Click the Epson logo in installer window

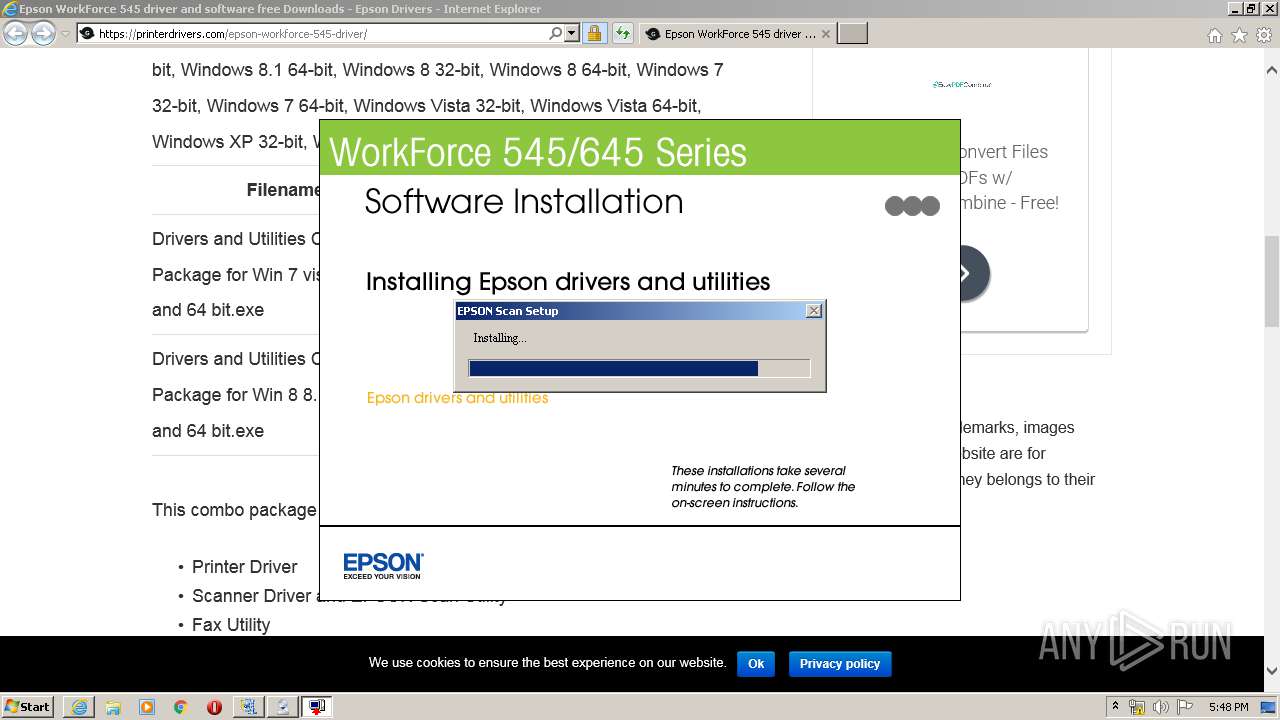coord(383,565)
